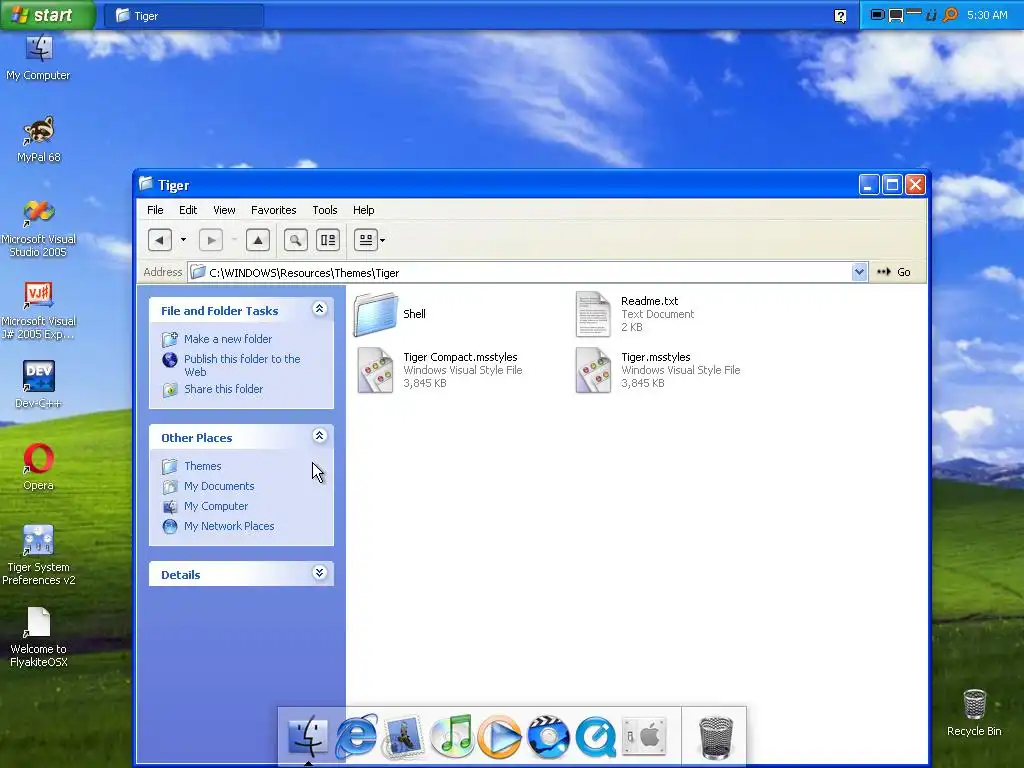This screenshot has width=1024, height=768.
Task: Collapse the File and Folder Tasks panel
Action: 319,309
